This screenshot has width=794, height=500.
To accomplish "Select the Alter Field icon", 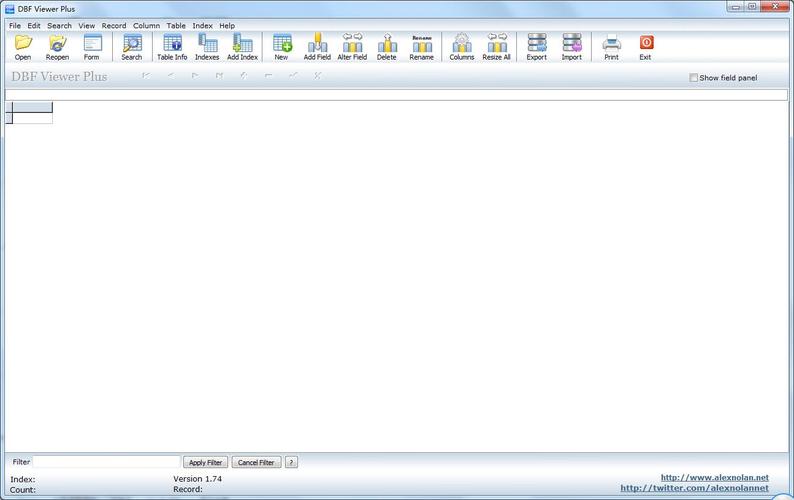I will (352, 45).
